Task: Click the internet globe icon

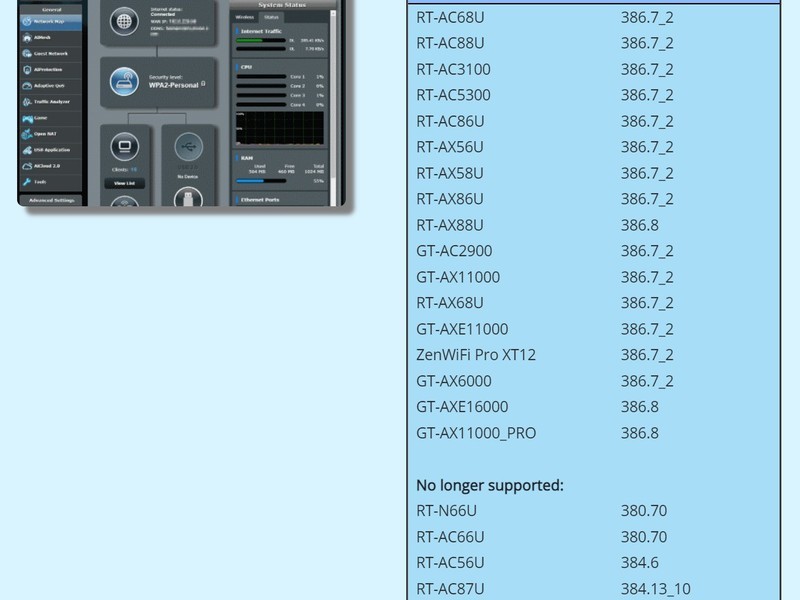Action: 124,21
